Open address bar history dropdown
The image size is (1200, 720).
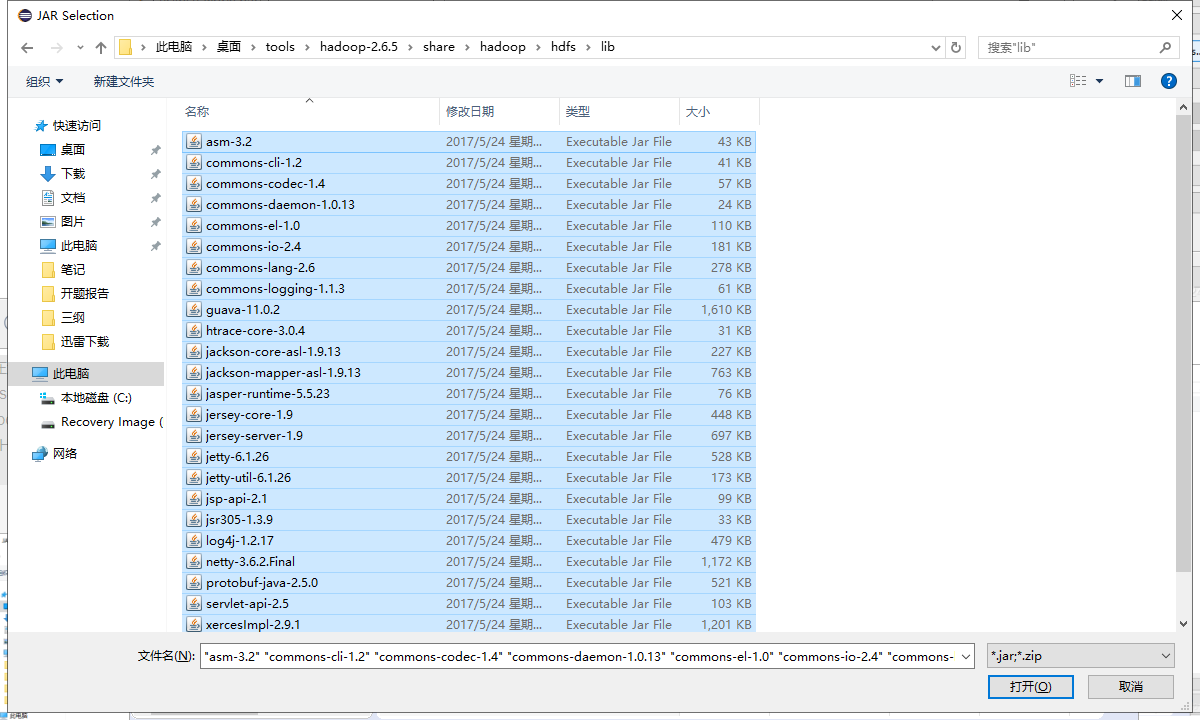pos(936,47)
